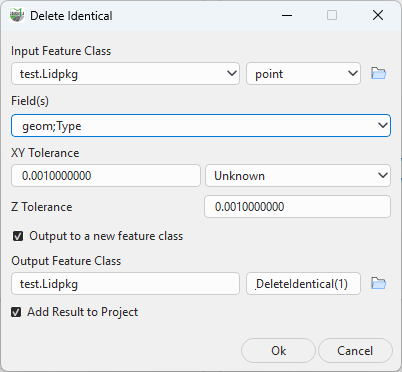
Task: Close the Delete Identical dialog
Action: (x=378, y=15)
